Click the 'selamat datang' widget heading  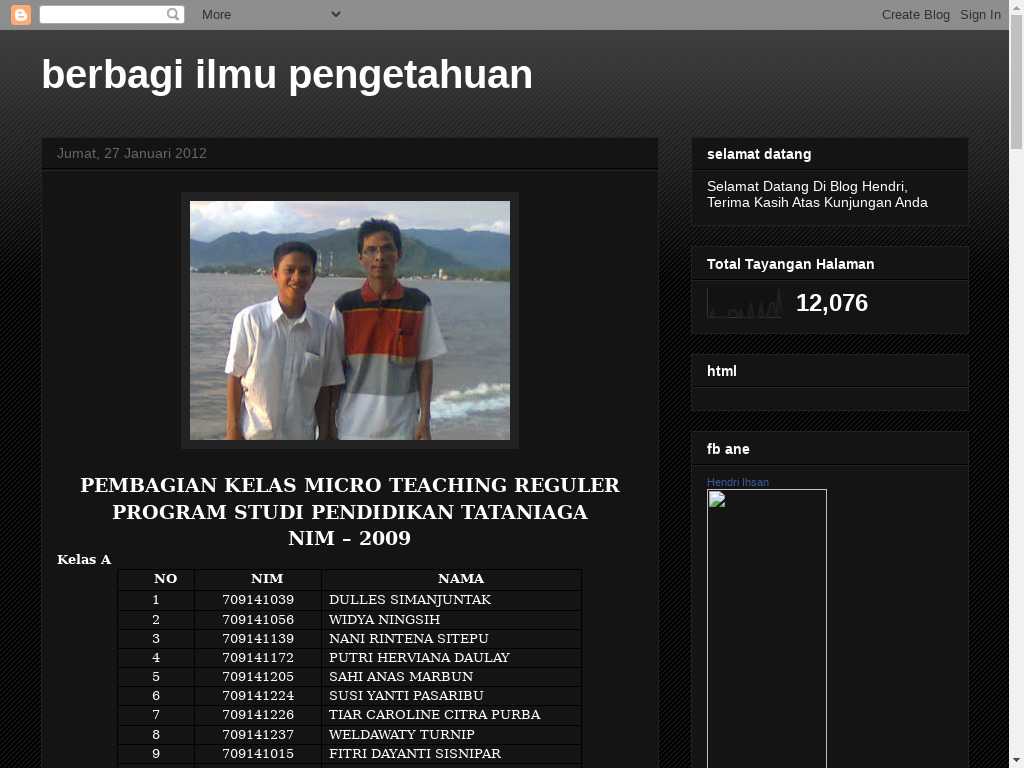click(759, 154)
